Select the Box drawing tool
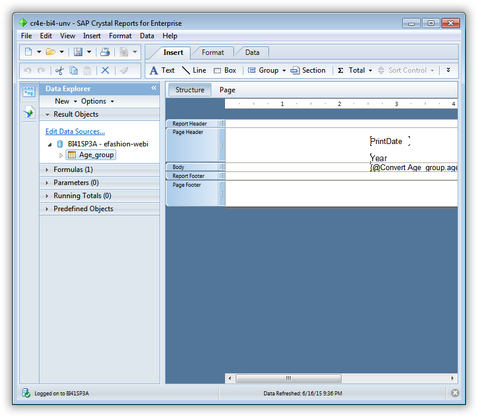 [225, 70]
